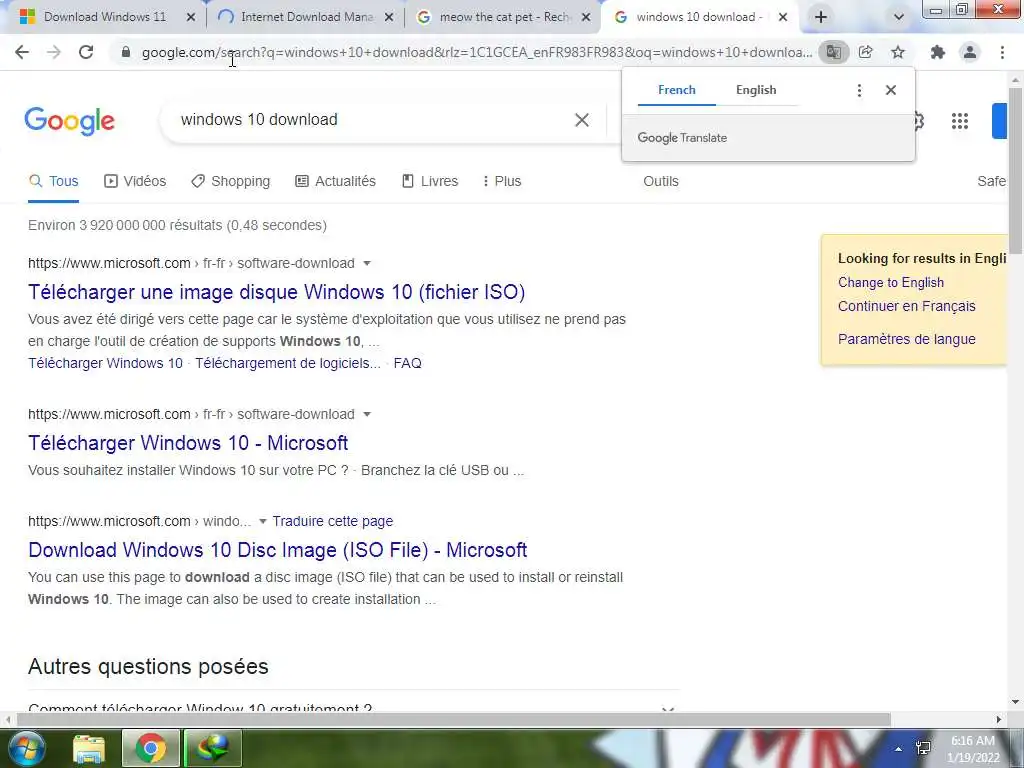Open the Chrome three-dot menu
The height and width of the screenshot is (768, 1024).
(1002, 52)
